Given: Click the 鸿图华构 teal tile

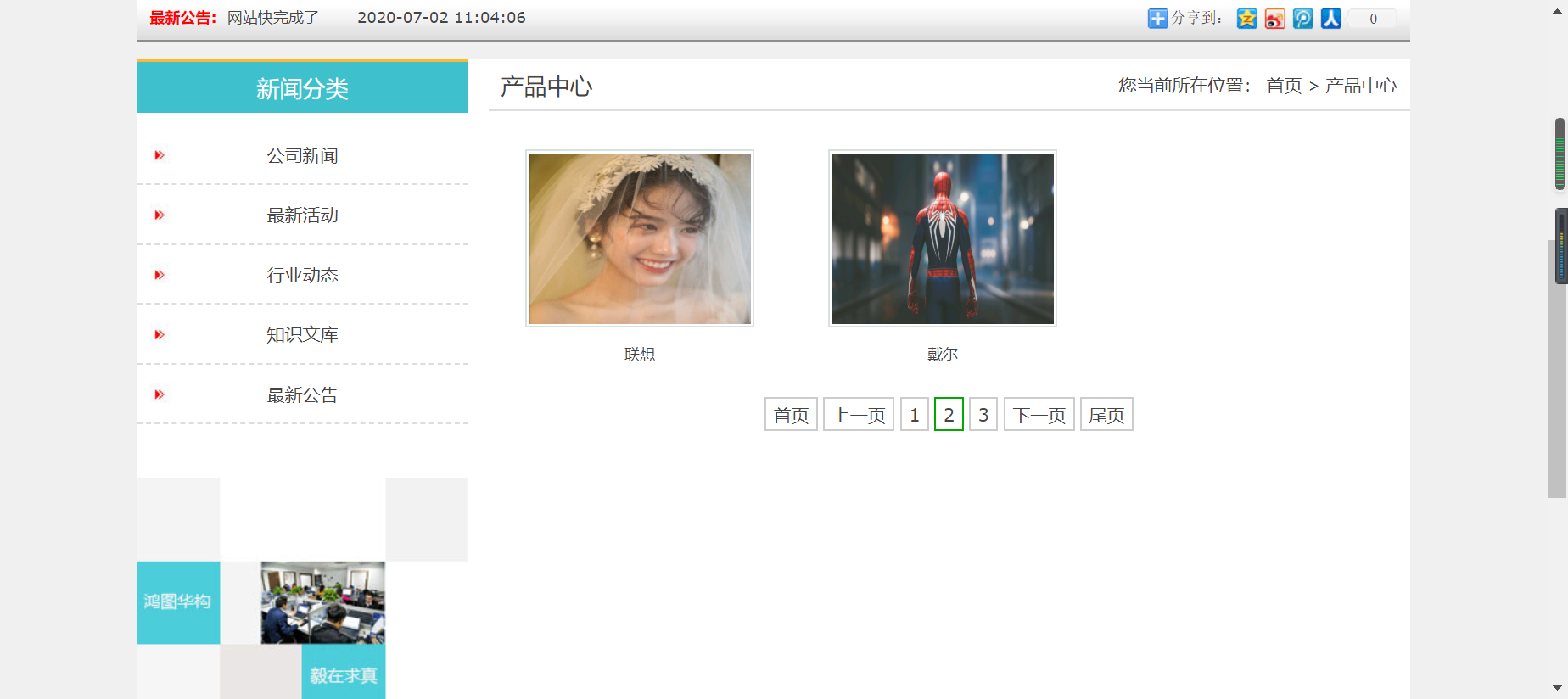Looking at the screenshot, I should pos(178,602).
